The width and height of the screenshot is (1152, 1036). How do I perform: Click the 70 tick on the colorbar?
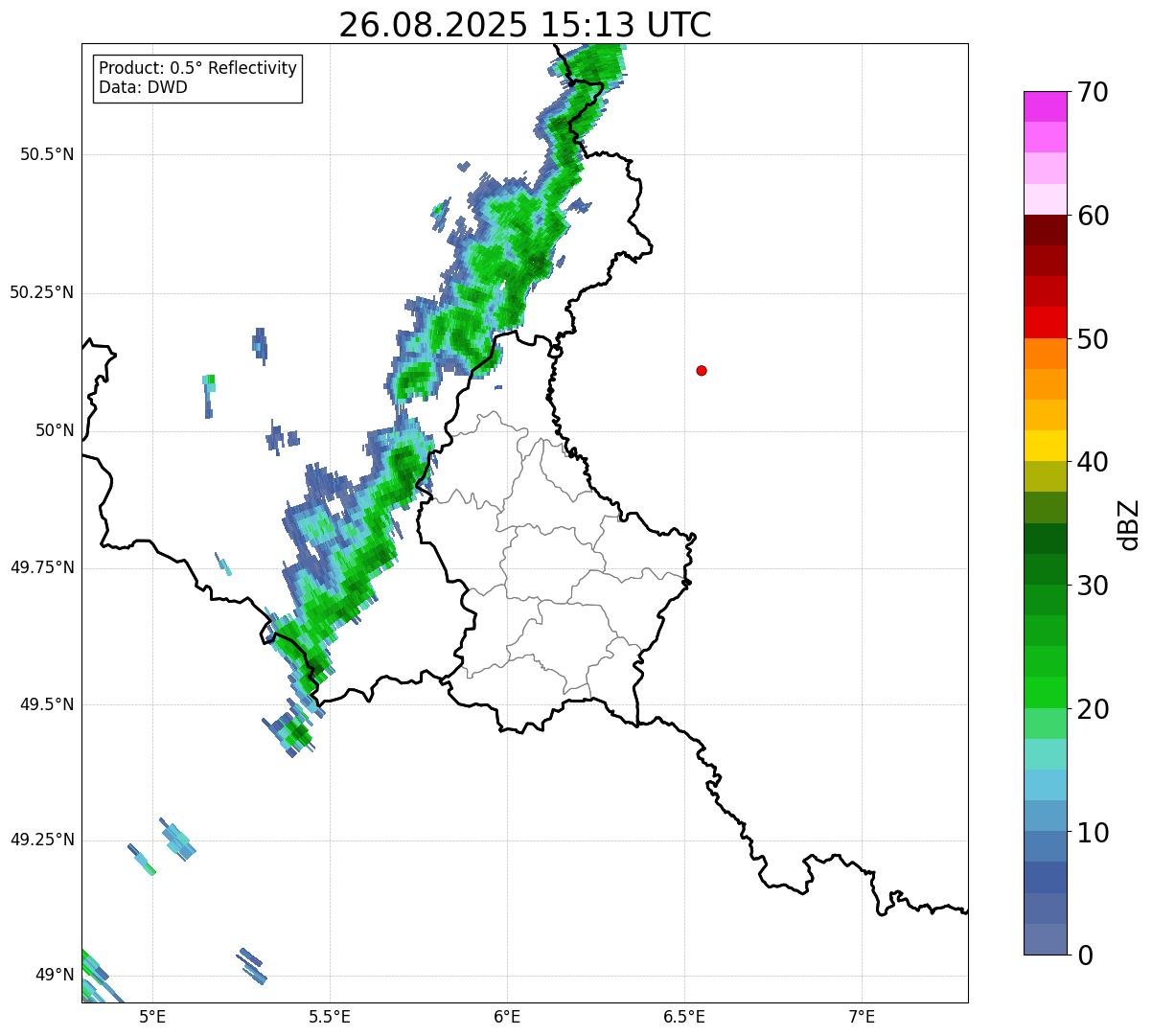[1092, 93]
